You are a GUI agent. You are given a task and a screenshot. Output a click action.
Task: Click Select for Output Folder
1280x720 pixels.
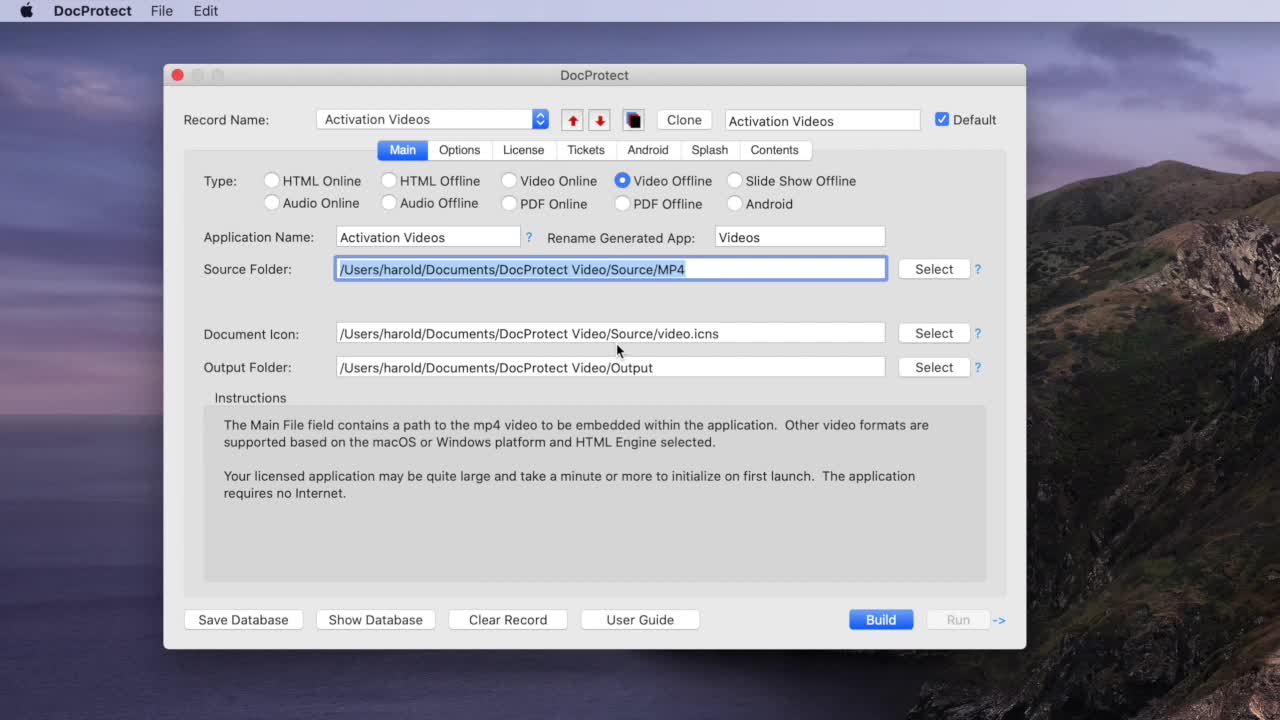[x=934, y=367]
